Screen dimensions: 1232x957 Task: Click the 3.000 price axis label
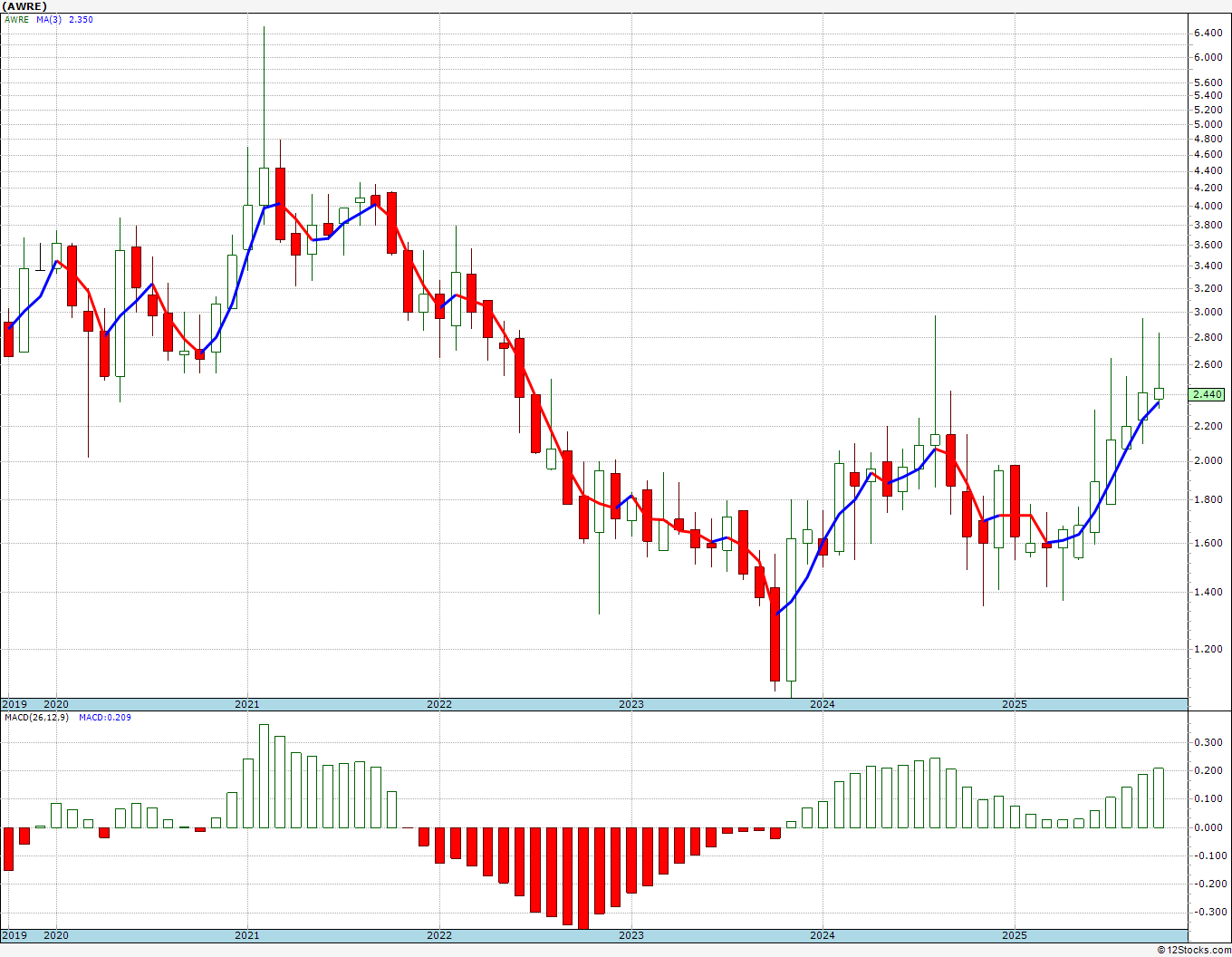(x=1208, y=312)
